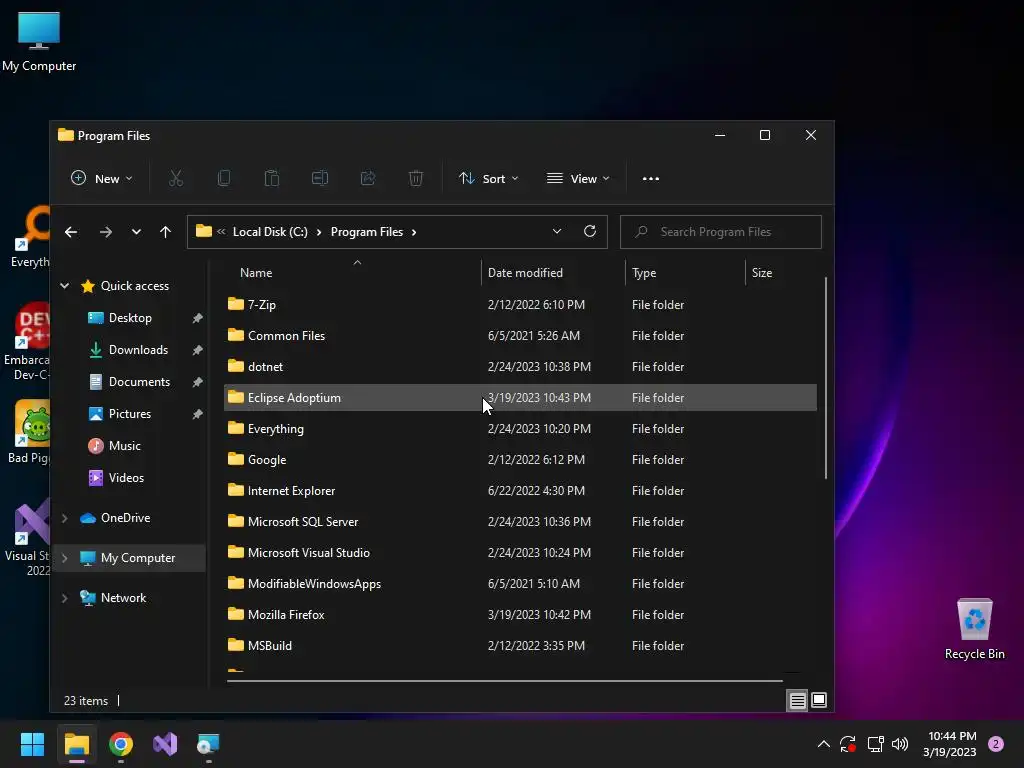
Task: Select the Microsoft SQL Server folder
Action: pyautogui.click(x=520, y=522)
